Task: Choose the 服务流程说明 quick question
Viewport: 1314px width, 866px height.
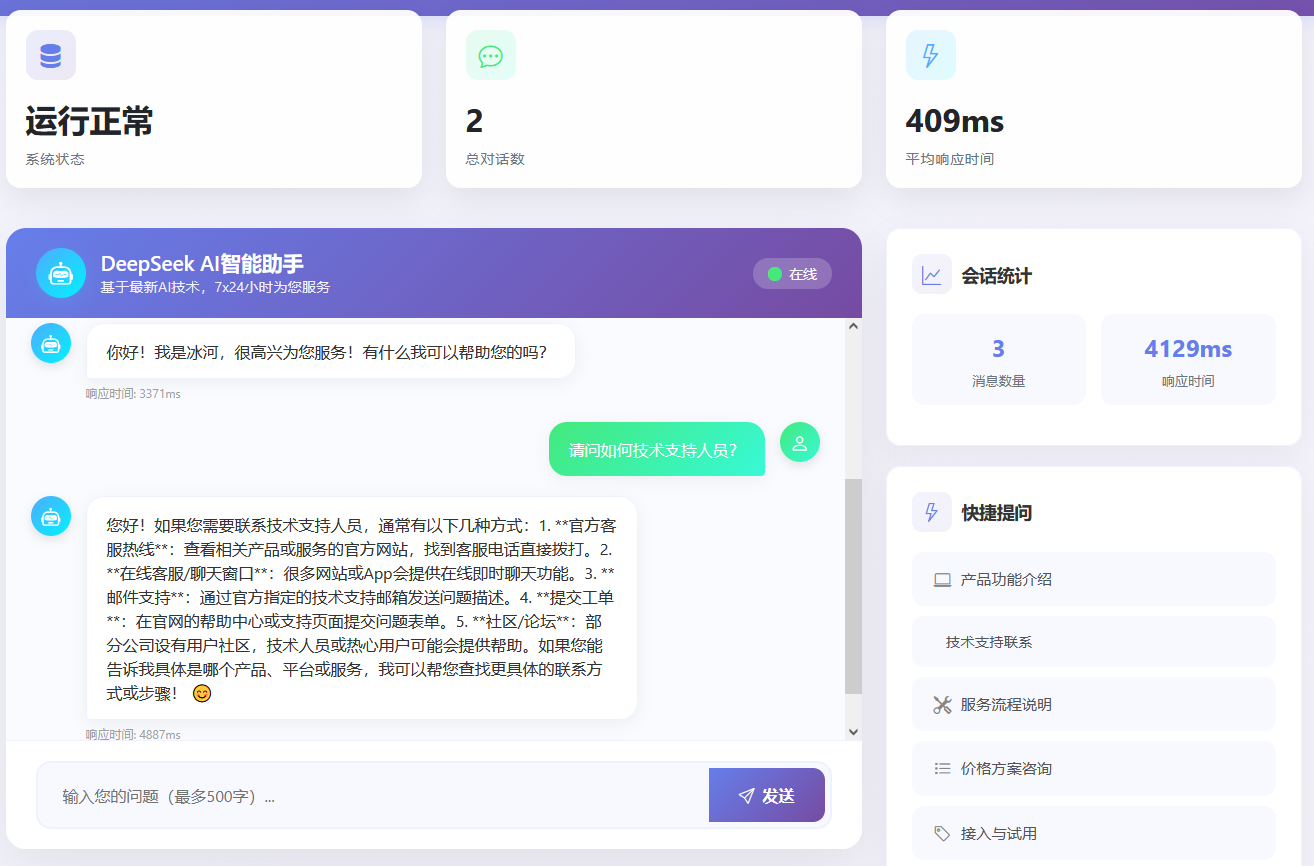Action: [x=1093, y=704]
